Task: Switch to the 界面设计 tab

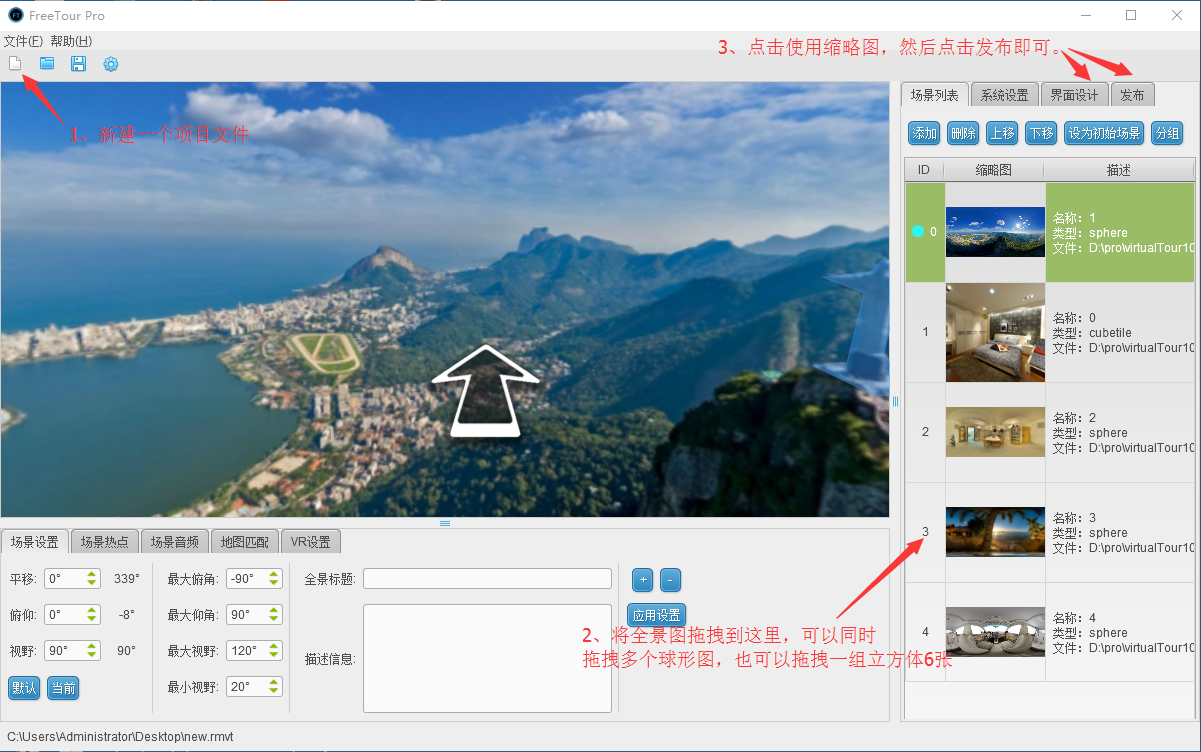Action: (1074, 95)
